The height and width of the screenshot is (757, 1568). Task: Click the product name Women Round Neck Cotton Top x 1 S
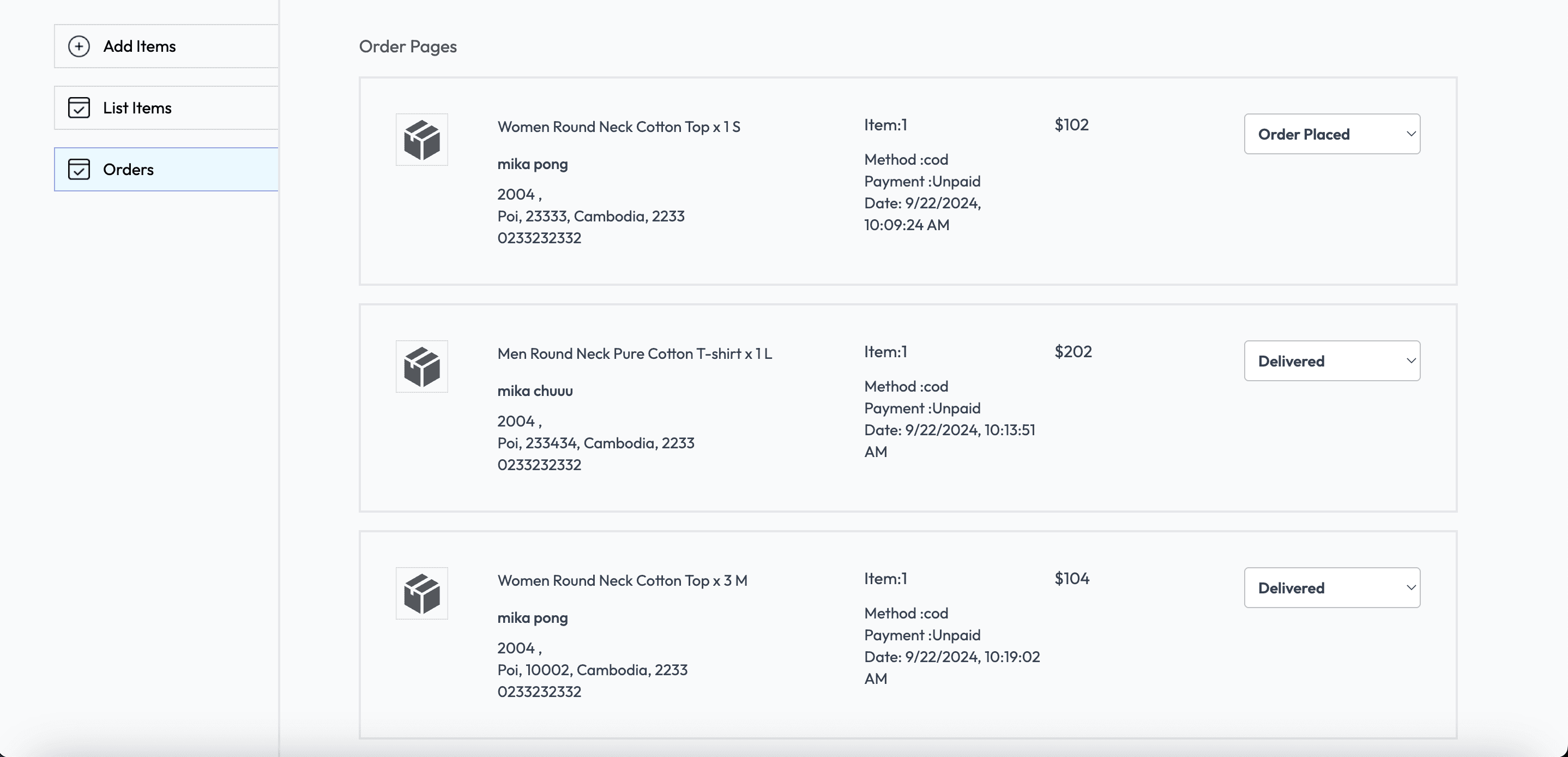coord(618,126)
